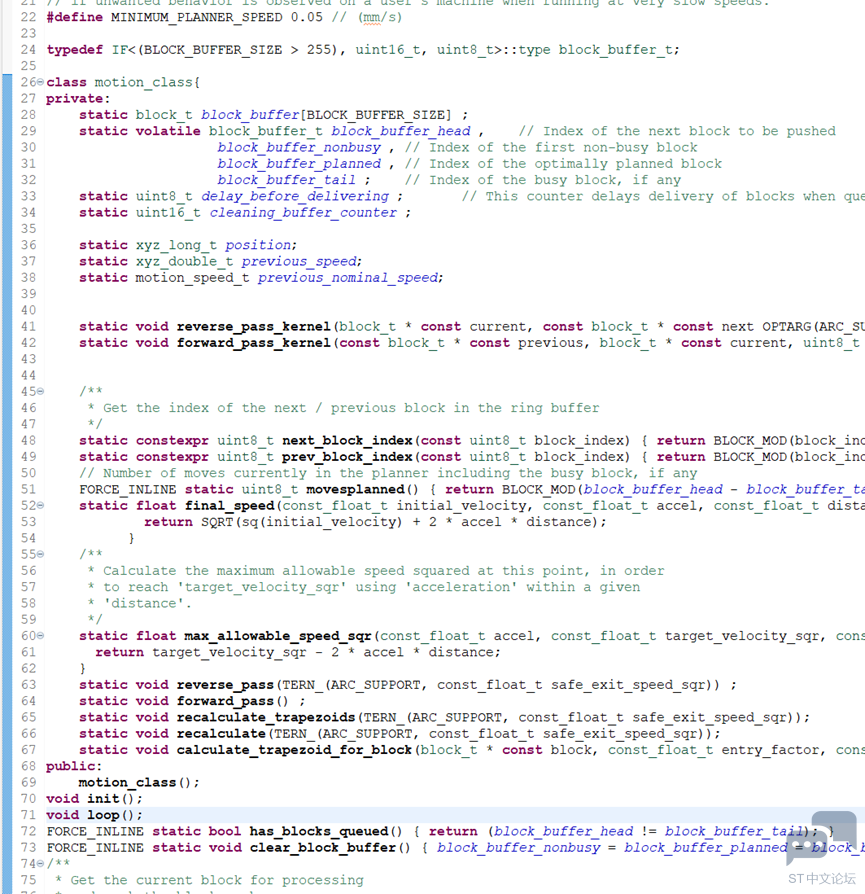Screen dimensions: 865x894
Task: Place cursor on motion_class class name
Action: click(x=144, y=82)
